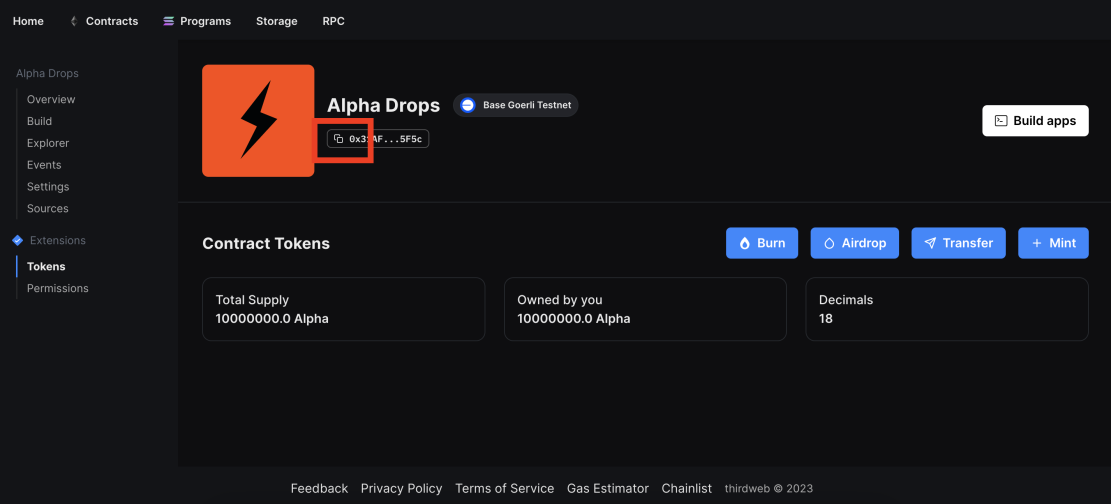
Task: Open the Settings sidebar page
Action: click(48, 187)
